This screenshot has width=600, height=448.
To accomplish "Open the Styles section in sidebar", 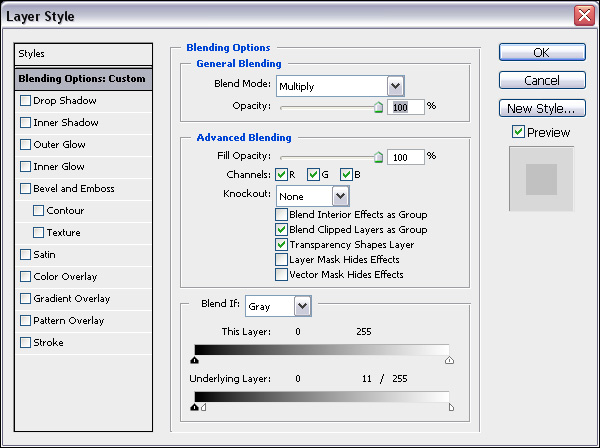I will [84, 54].
